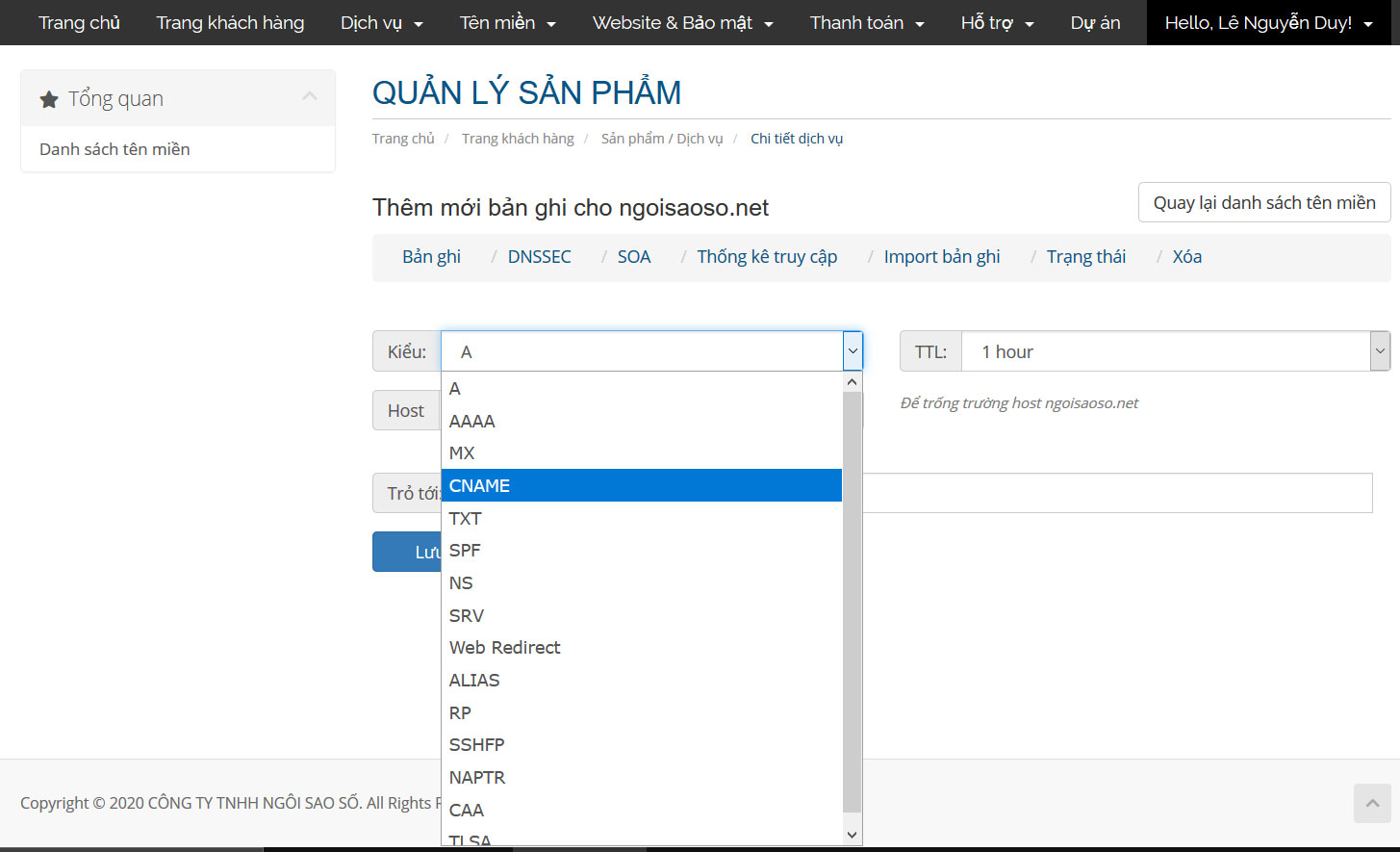
Task: Open the Hello, Lê Nguyễn Duy account menu
Action: (x=1268, y=23)
